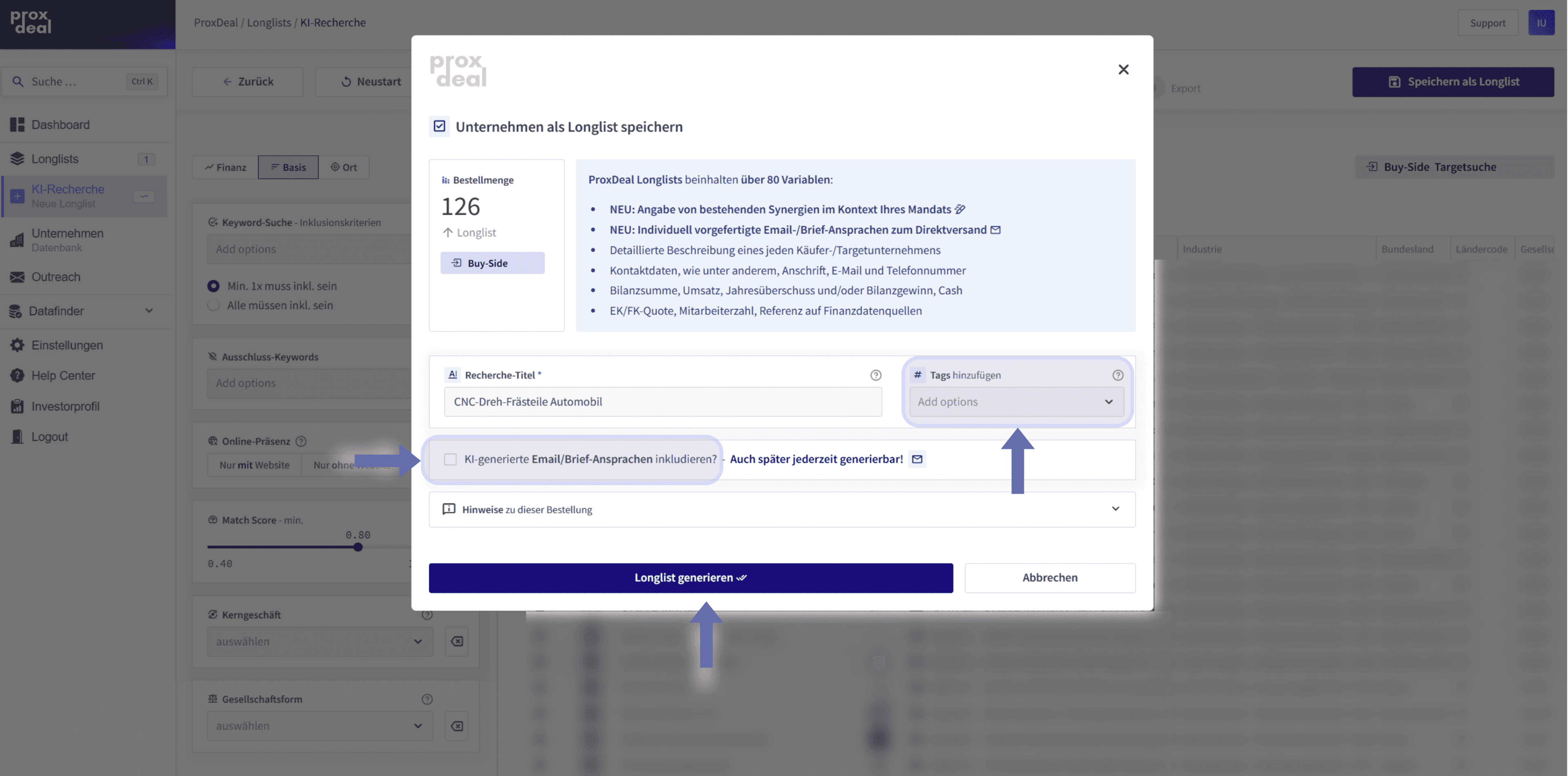
Task: Select the 'Nur mit Website' option
Action: (254, 465)
